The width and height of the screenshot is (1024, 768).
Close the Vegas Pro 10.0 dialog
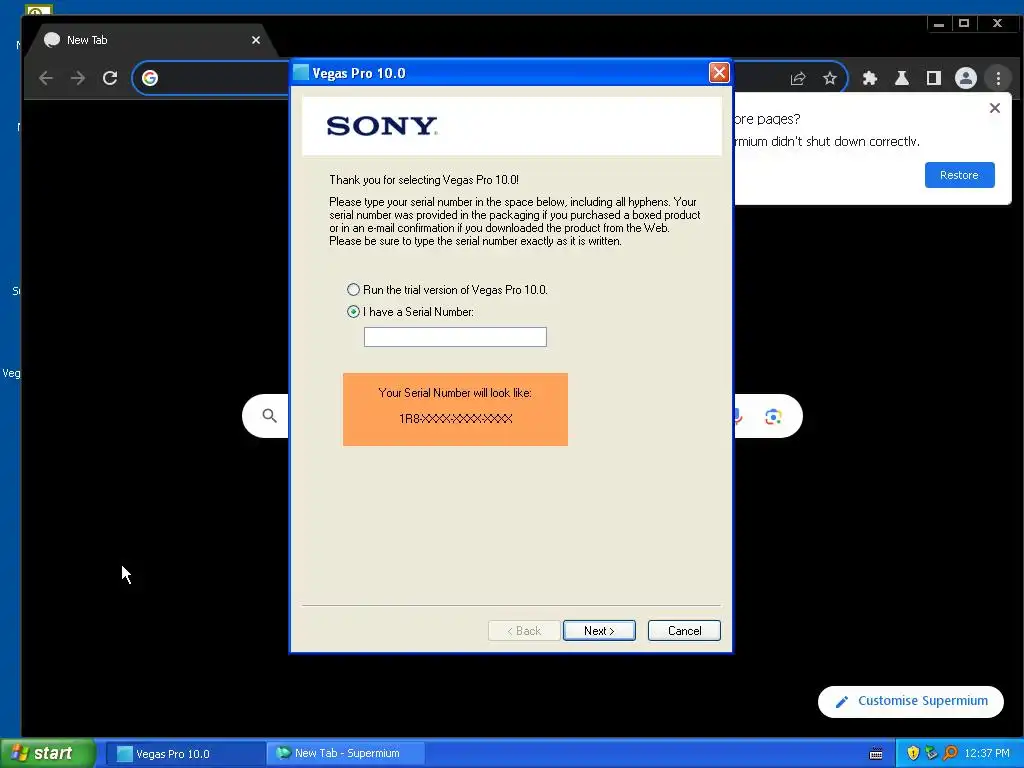tap(719, 72)
